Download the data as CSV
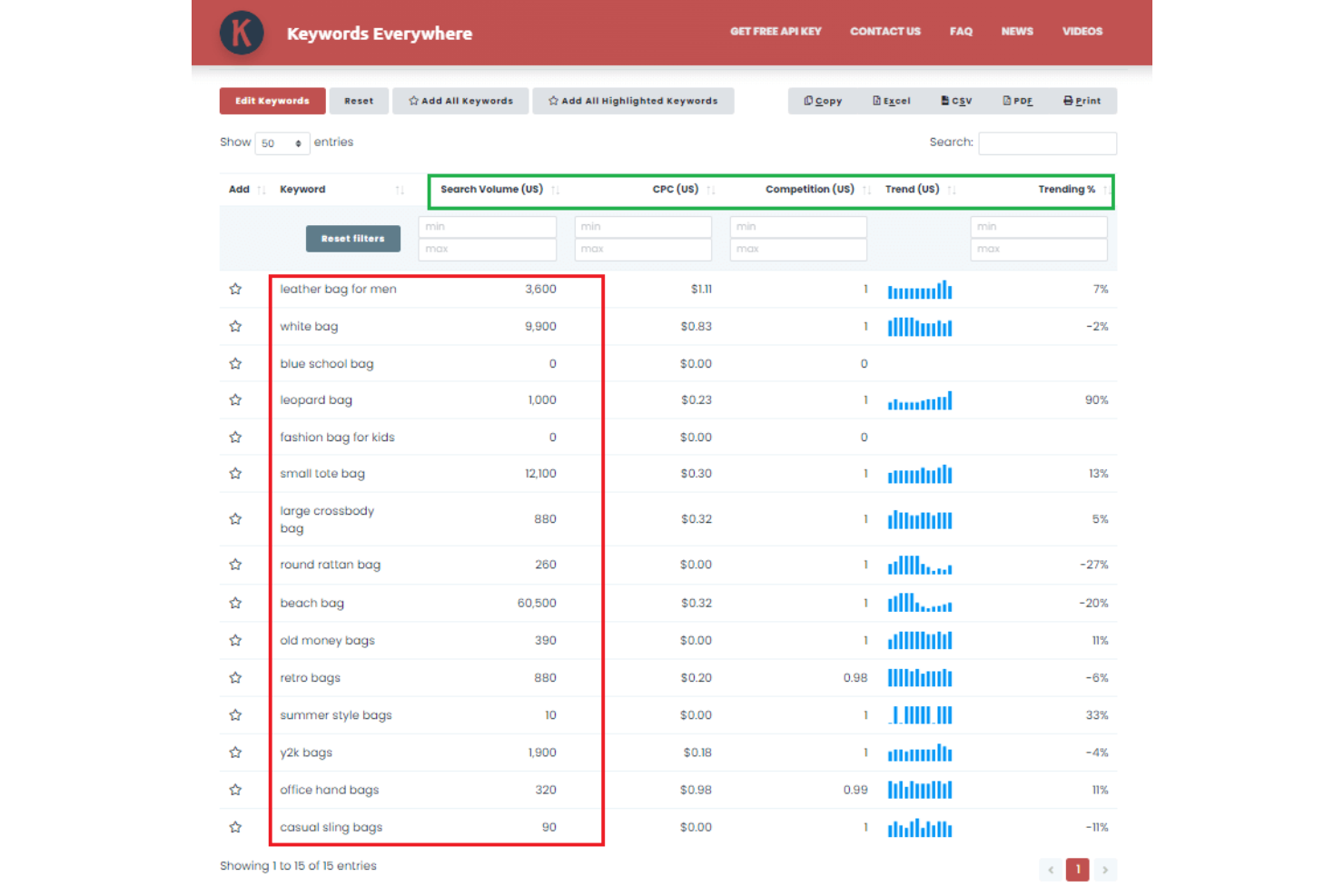Viewport: 1344px width, 896px height. click(955, 101)
